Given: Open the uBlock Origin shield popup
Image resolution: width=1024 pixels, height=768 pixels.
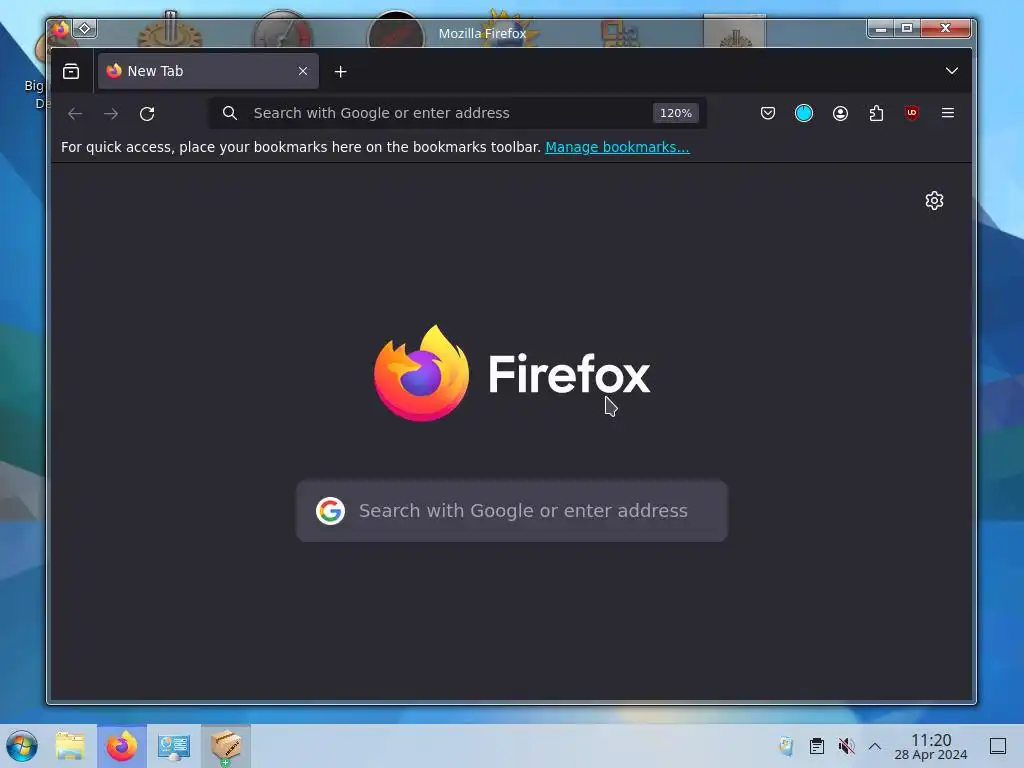Looking at the screenshot, I should 912,113.
